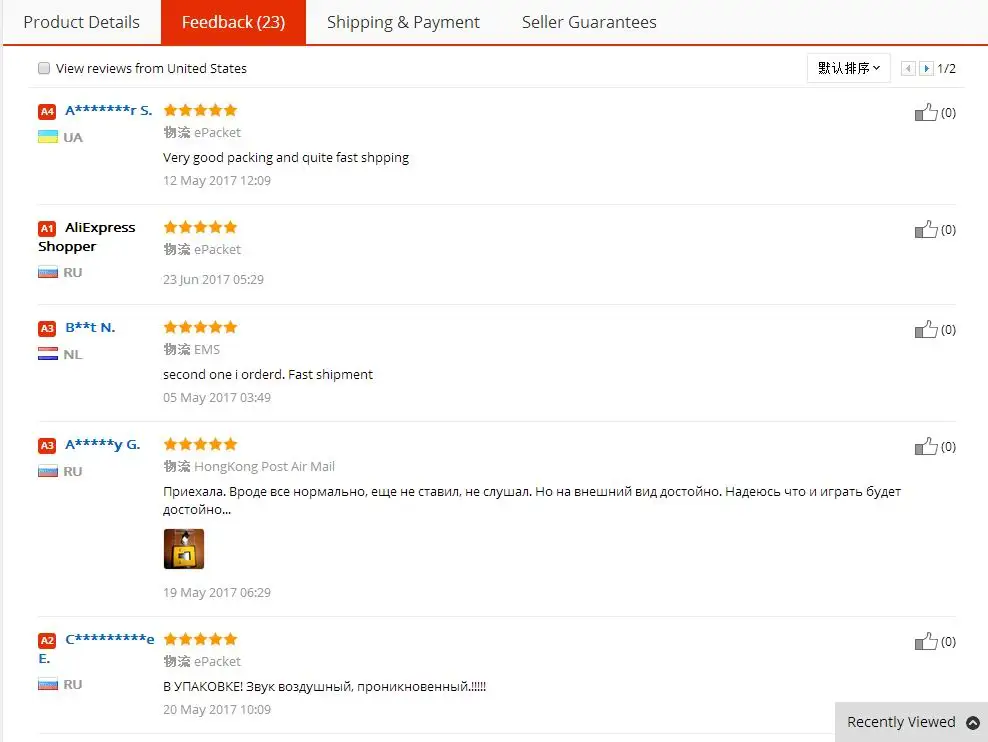Click thumbs-up on A*******r S. review
The image size is (988, 742).
pyautogui.click(x=926, y=112)
